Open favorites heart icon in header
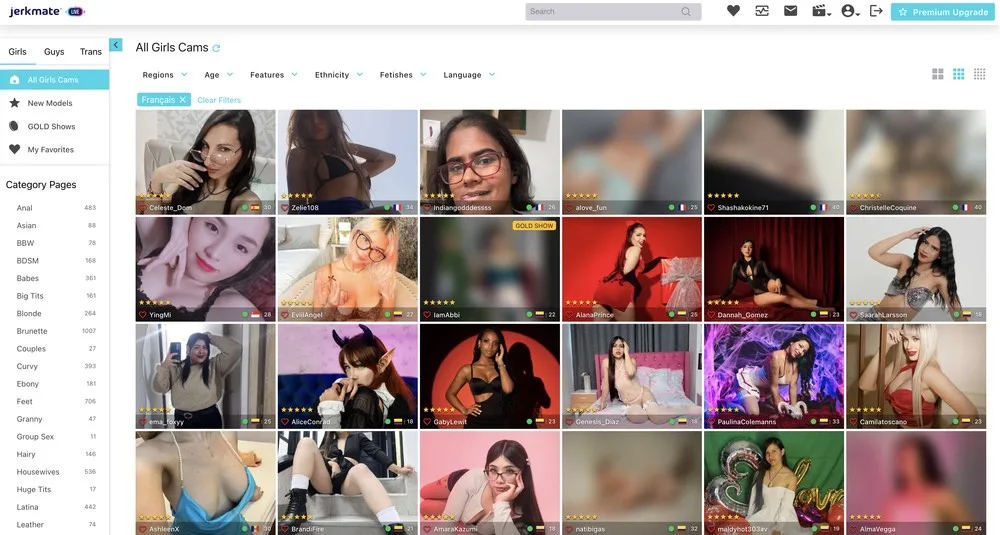This screenshot has width=1000, height=535. tap(733, 11)
